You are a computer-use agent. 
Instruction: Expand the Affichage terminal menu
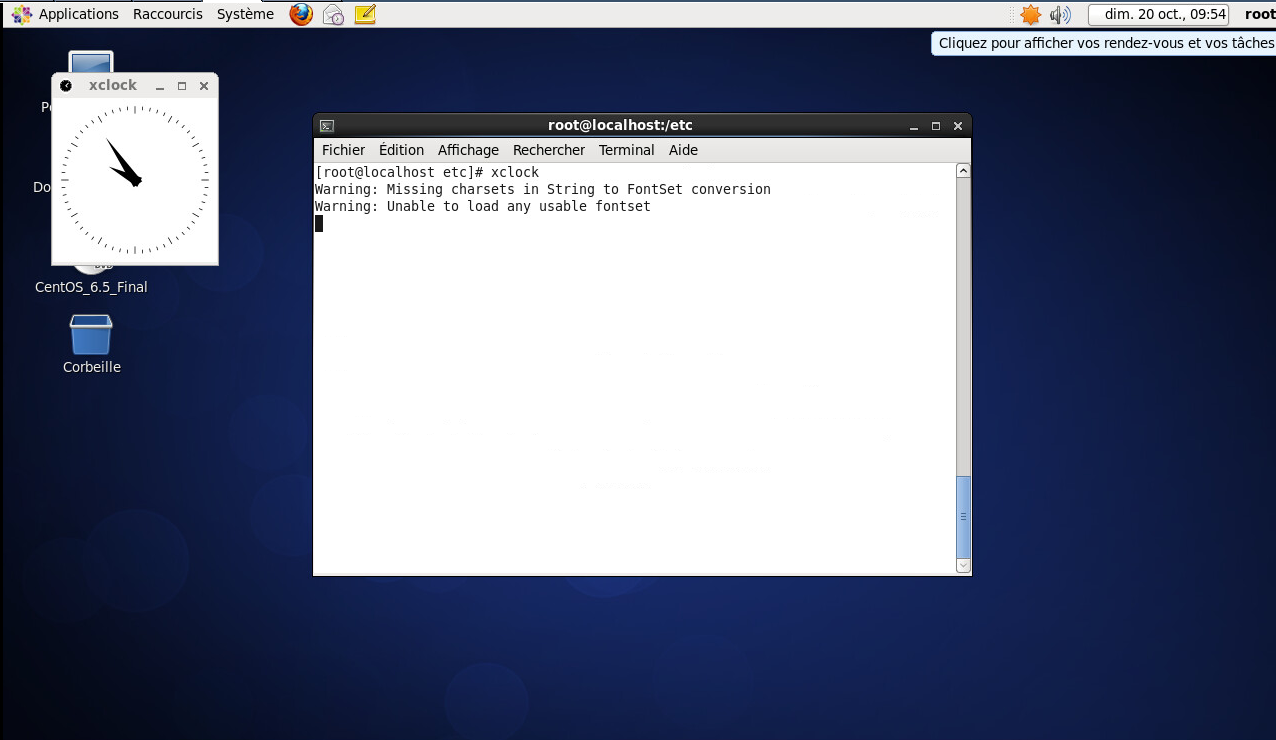[468, 150]
